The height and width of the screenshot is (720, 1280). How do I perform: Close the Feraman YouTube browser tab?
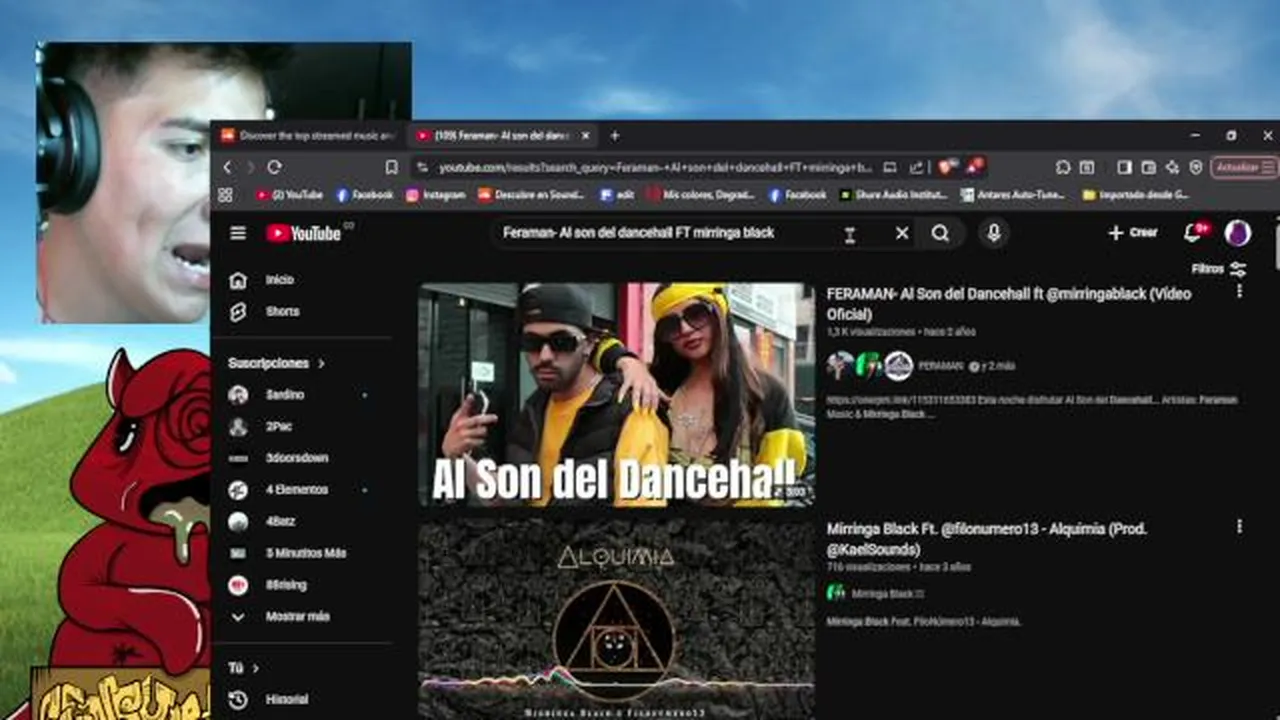coord(585,136)
